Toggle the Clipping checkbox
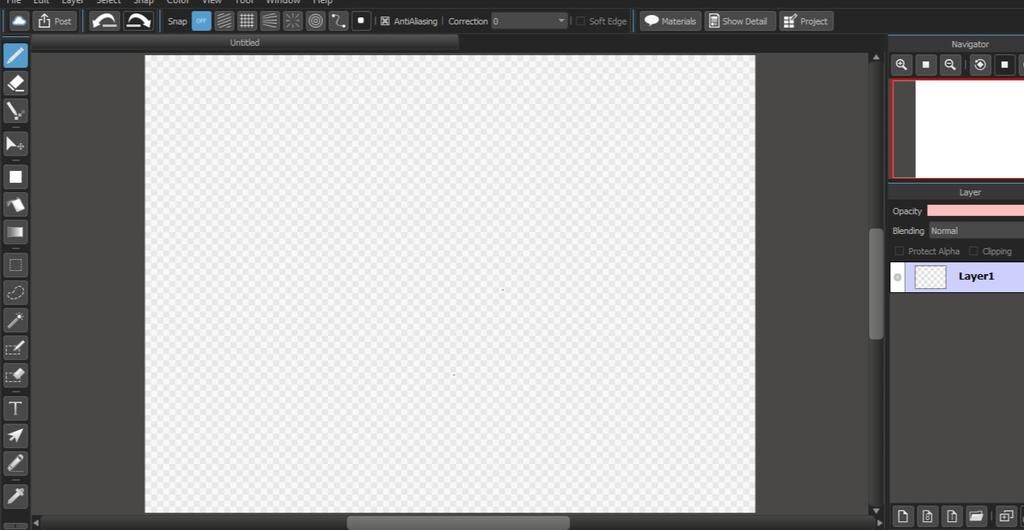Viewport: 1024px width, 530px height. [974, 251]
